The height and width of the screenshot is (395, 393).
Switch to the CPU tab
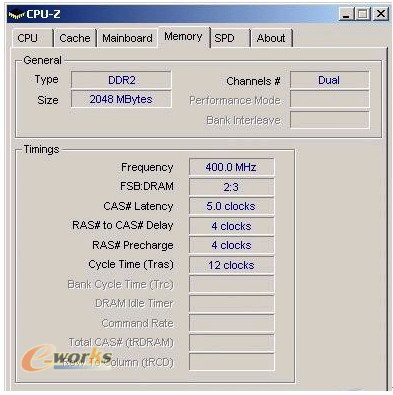pyautogui.click(x=32, y=38)
